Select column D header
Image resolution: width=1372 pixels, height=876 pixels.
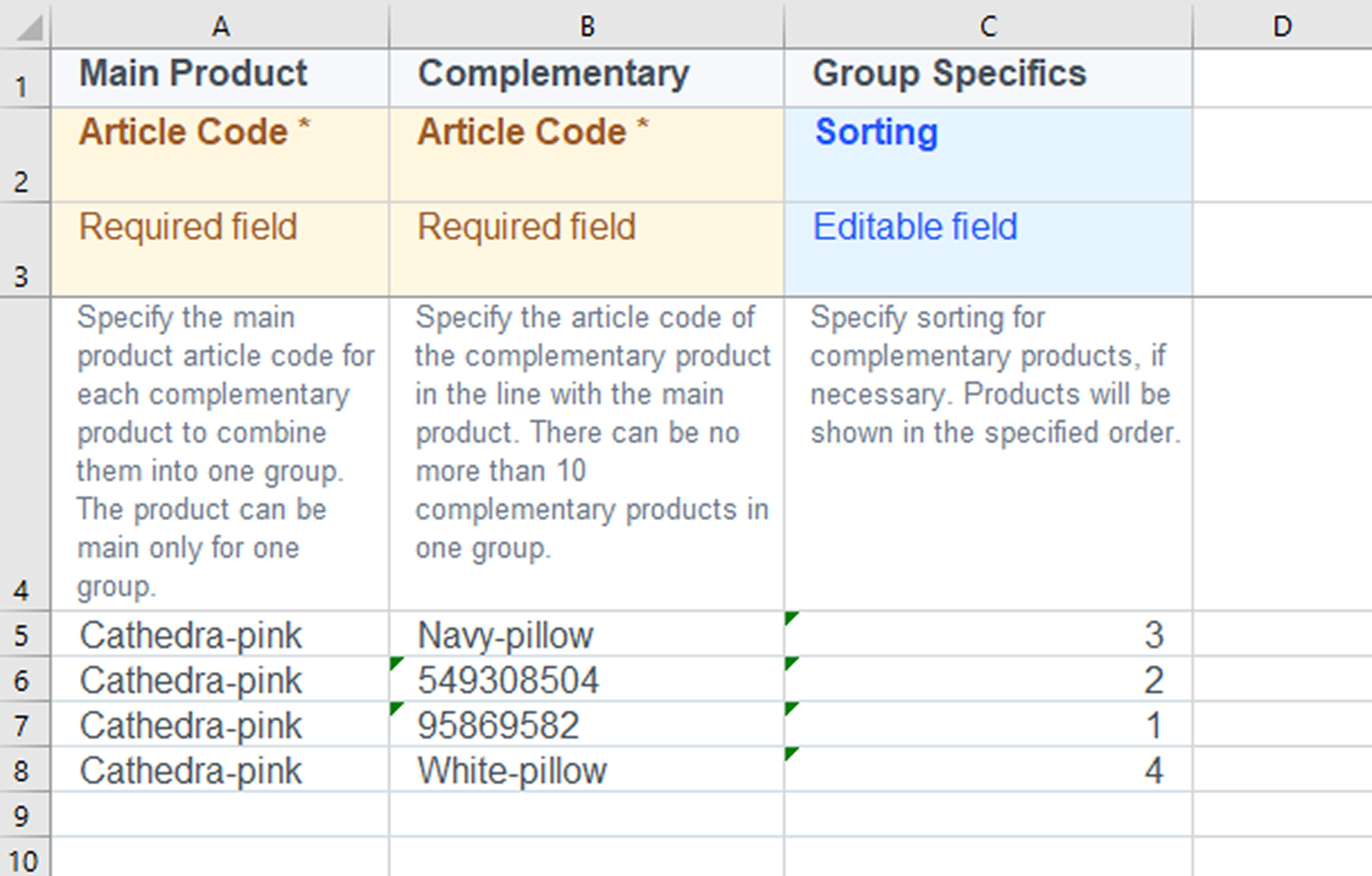[1282, 26]
